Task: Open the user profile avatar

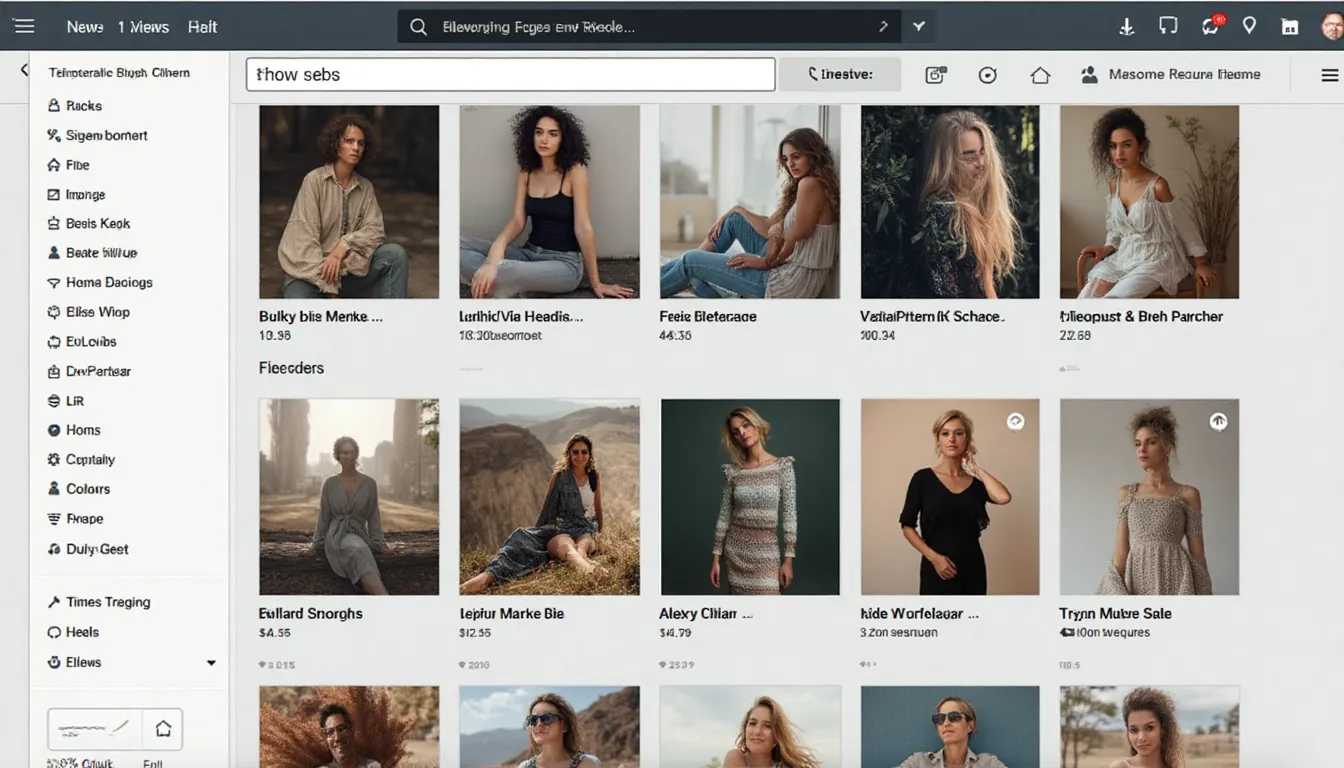Action: coord(1332,26)
